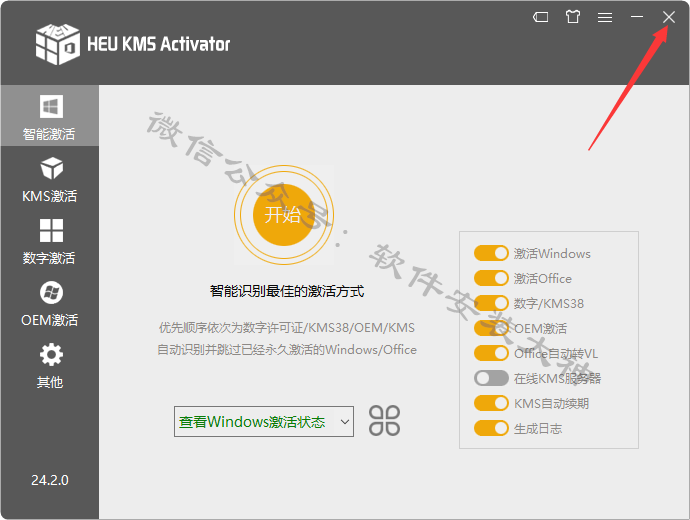Toggle the 激活Office switch
Image resolution: width=690 pixels, height=520 pixels.
[x=491, y=278]
